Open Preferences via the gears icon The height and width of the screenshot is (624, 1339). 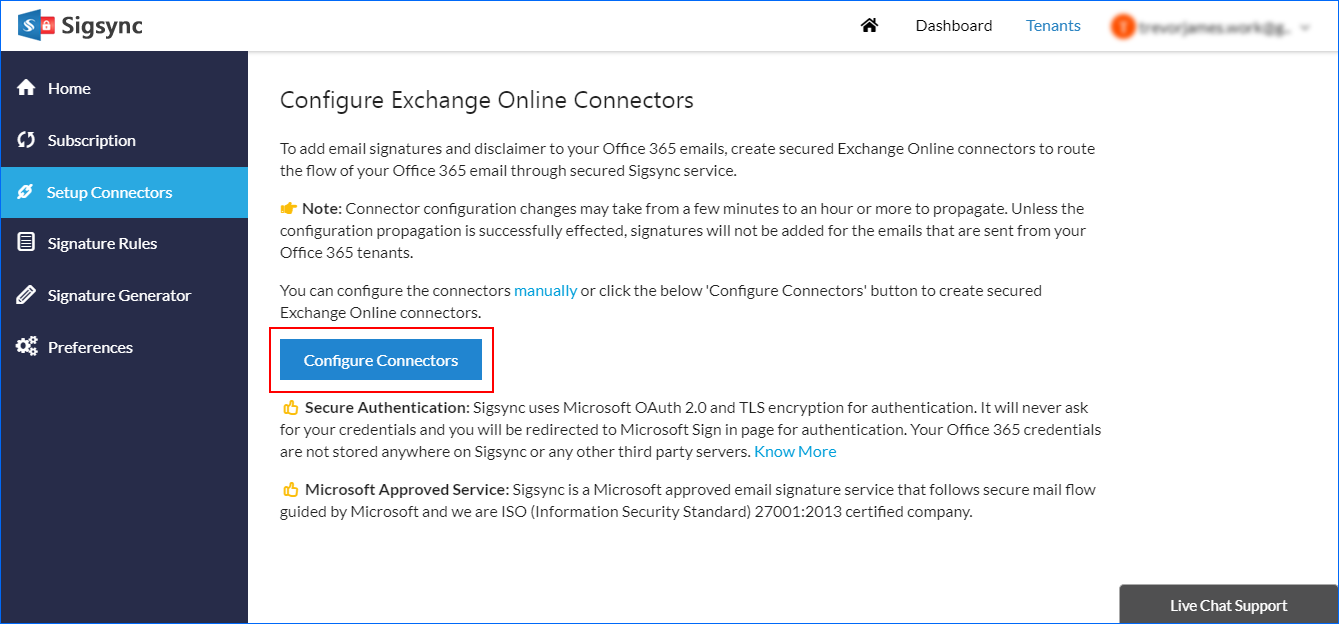[27, 346]
